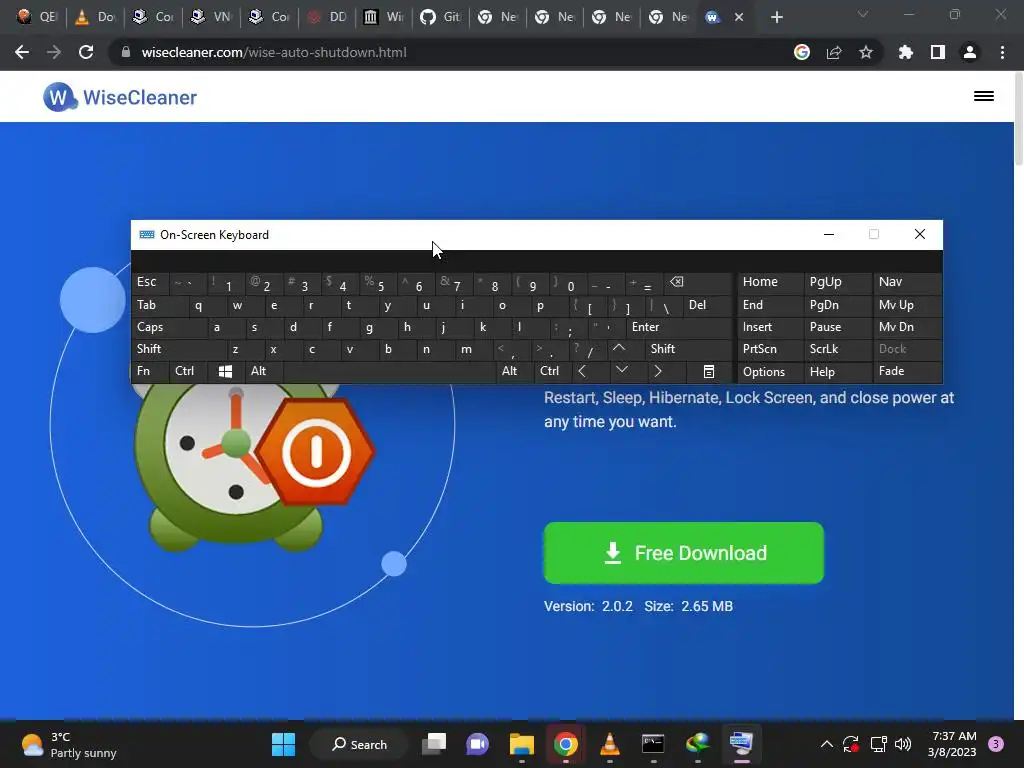
Task: Click Fade key on On-Screen Keyboard
Action: pyautogui.click(x=907, y=371)
